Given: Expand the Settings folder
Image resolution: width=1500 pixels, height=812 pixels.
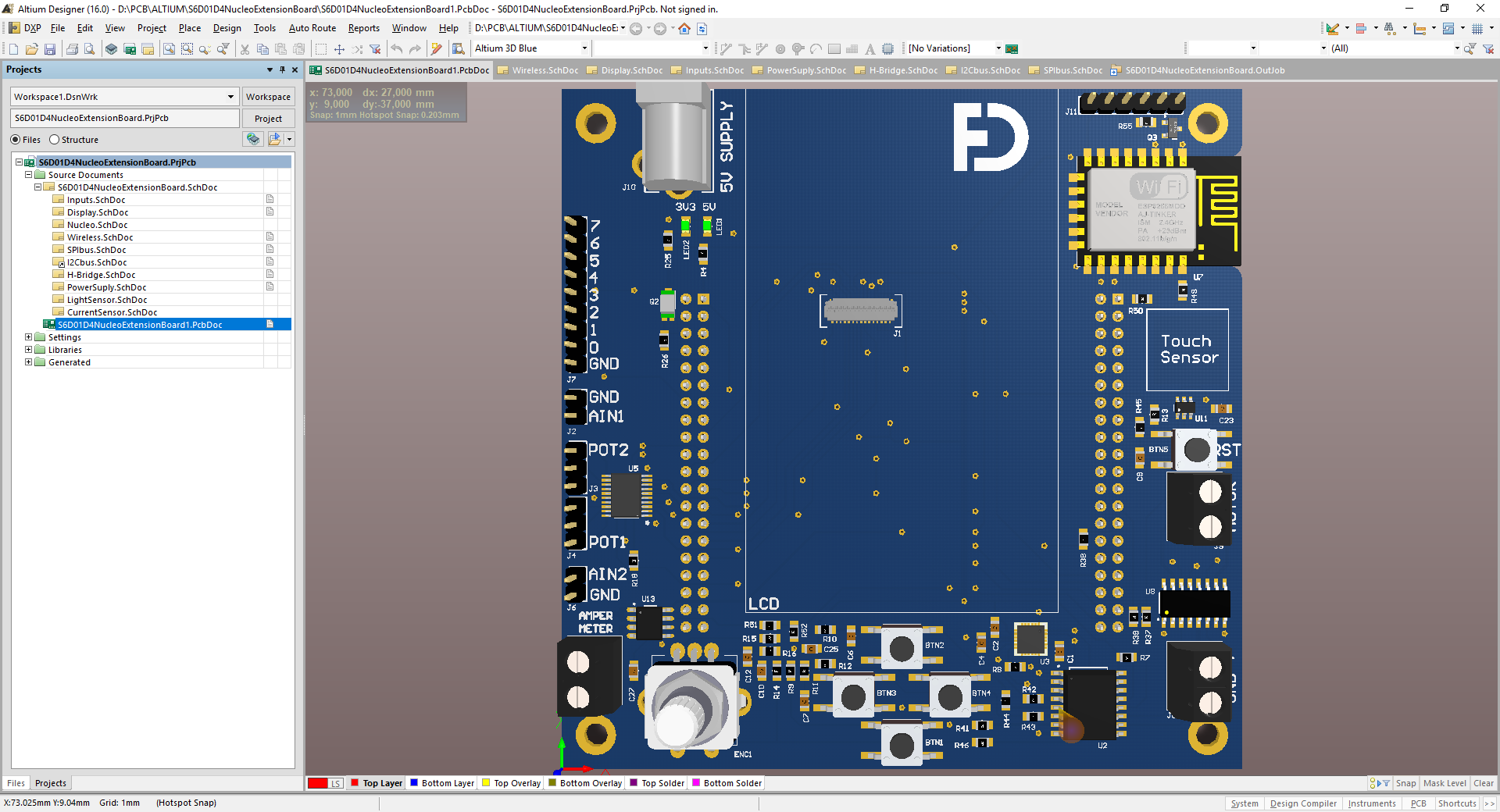Looking at the screenshot, I should [29, 337].
